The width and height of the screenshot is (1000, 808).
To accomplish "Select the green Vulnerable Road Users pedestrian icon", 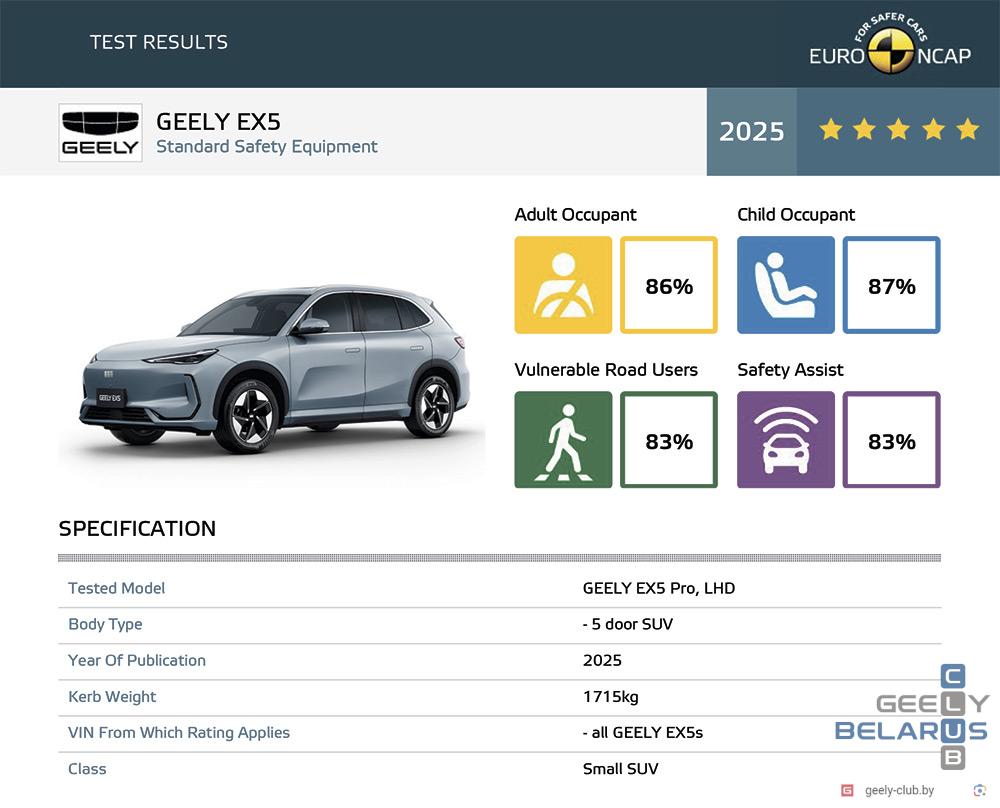I will point(563,440).
